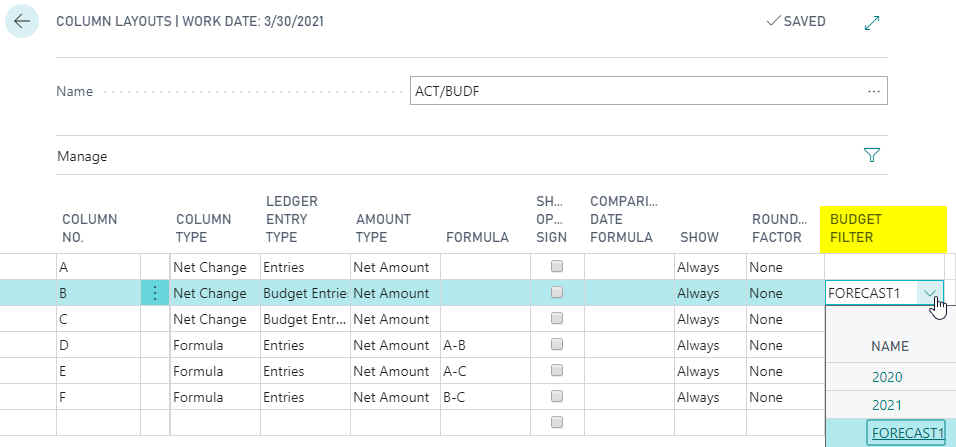Viewport: 956px width, 447px height.
Task: Click the Formula column header
Action: tap(477, 237)
